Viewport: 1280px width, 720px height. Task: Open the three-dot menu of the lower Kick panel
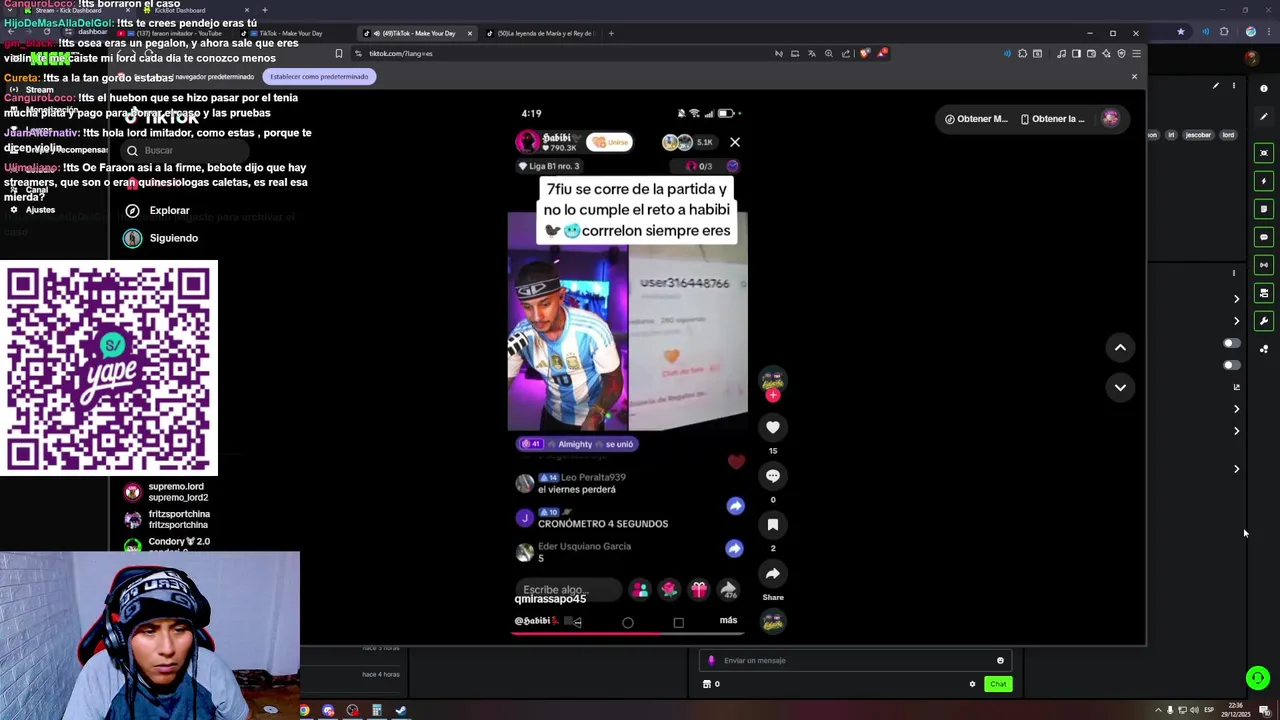1234,272
